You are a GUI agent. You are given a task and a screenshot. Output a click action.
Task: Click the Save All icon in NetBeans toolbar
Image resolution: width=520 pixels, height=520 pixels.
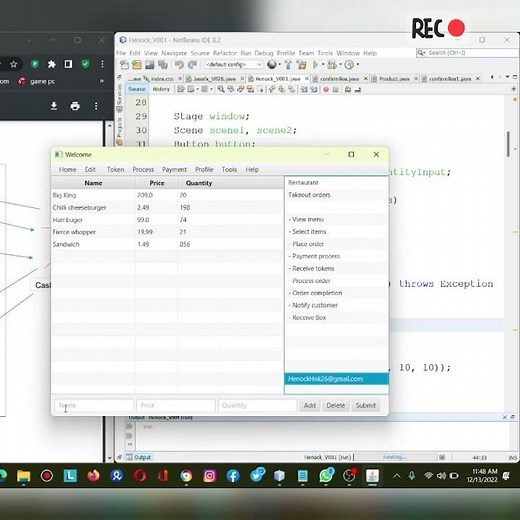pos(163,65)
